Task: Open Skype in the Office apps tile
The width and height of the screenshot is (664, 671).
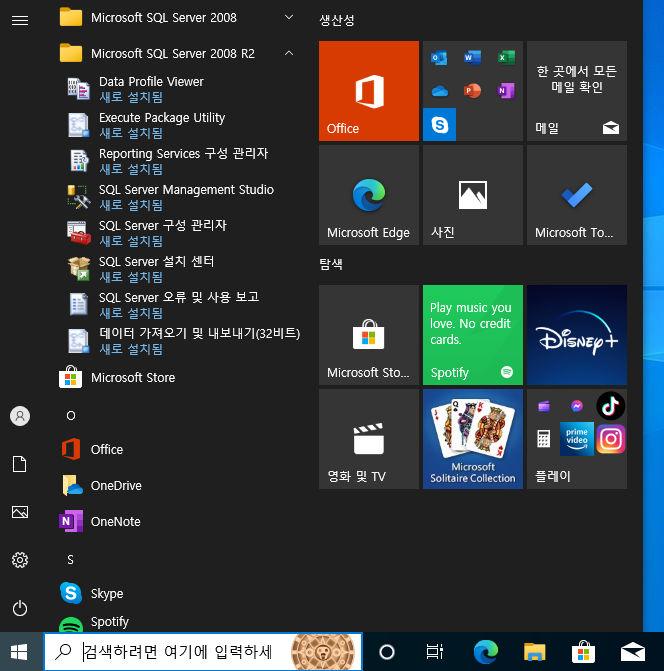Action: pos(439,125)
